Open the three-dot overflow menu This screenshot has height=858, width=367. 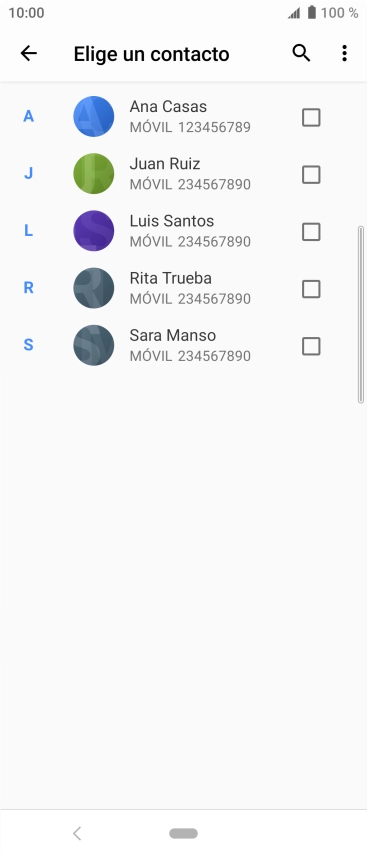point(344,53)
